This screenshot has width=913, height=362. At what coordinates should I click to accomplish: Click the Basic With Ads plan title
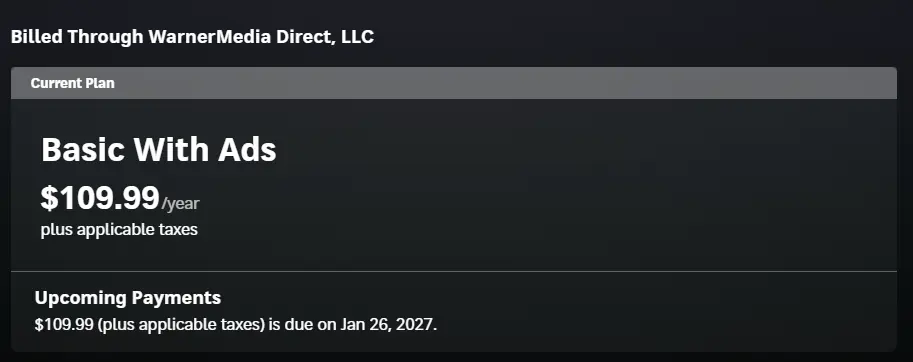158,150
